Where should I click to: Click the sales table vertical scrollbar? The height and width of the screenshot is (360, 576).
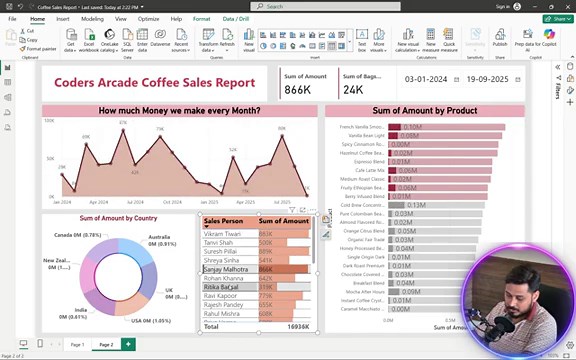(314, 241)
